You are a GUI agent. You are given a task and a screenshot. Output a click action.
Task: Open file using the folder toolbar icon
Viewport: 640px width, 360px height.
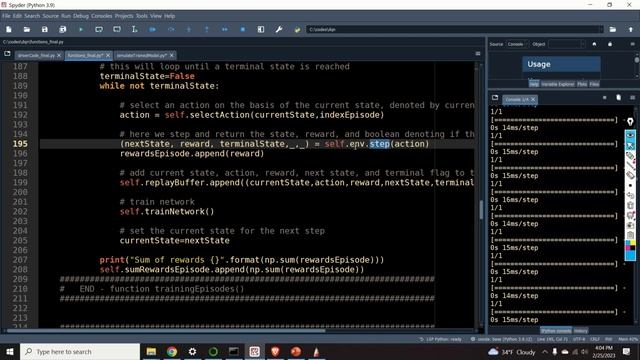coord(27,29)
